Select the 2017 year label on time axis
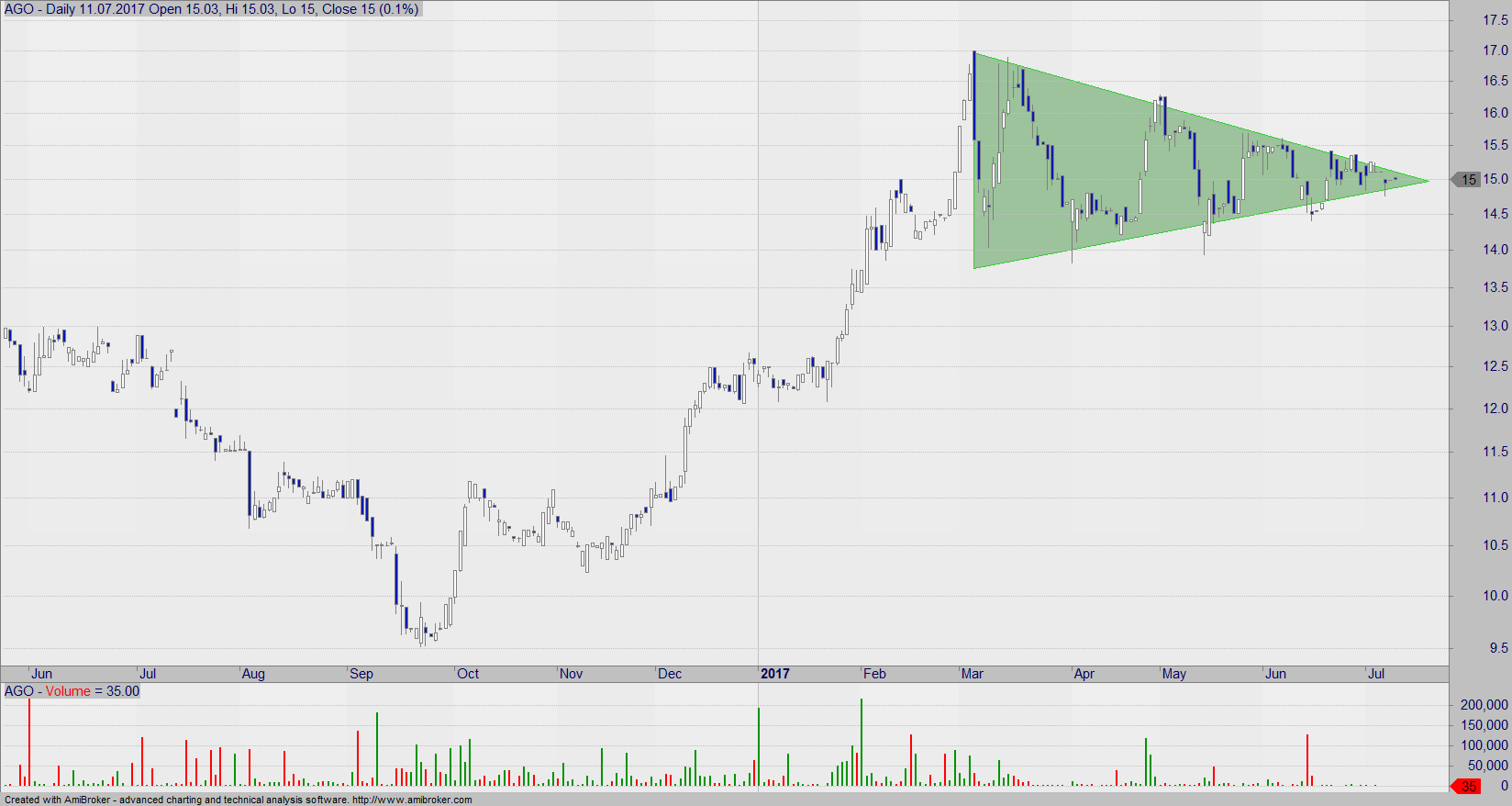The image size is (1512, 806). click(775, 674)
